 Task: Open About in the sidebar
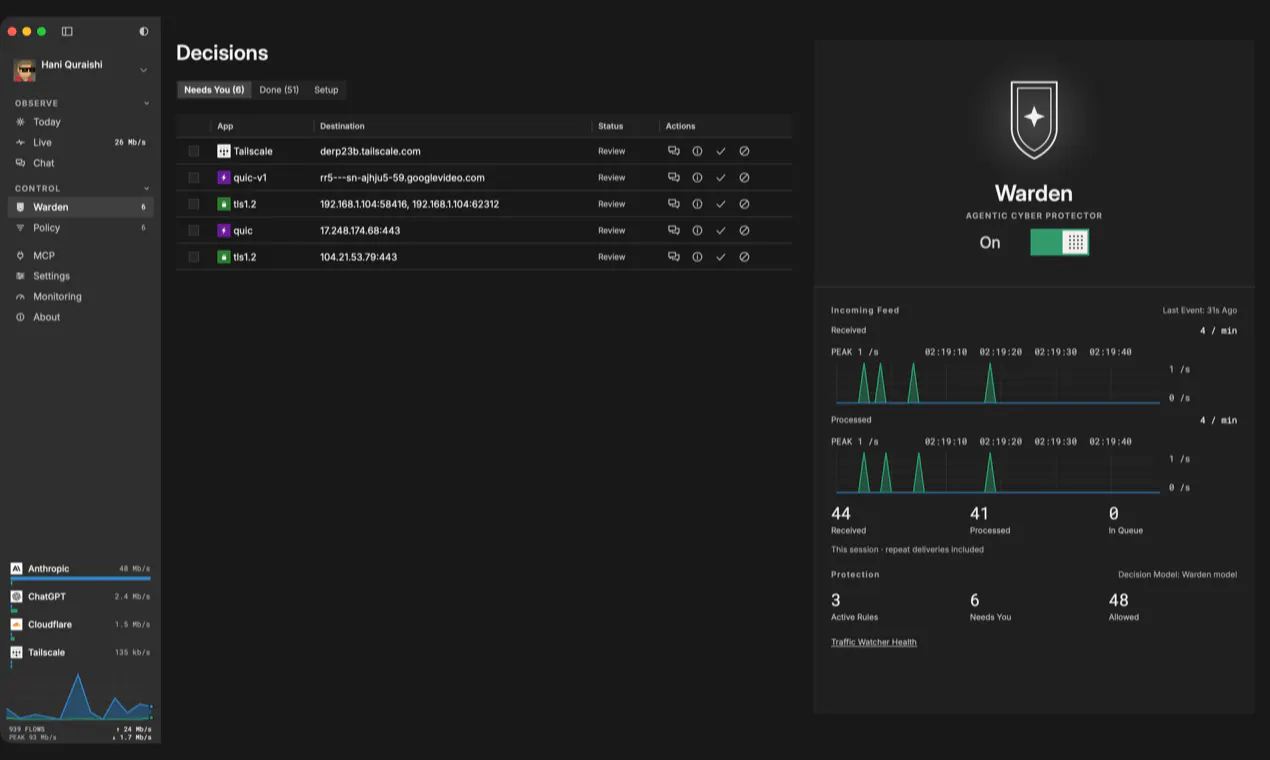[x=80, y=317]
